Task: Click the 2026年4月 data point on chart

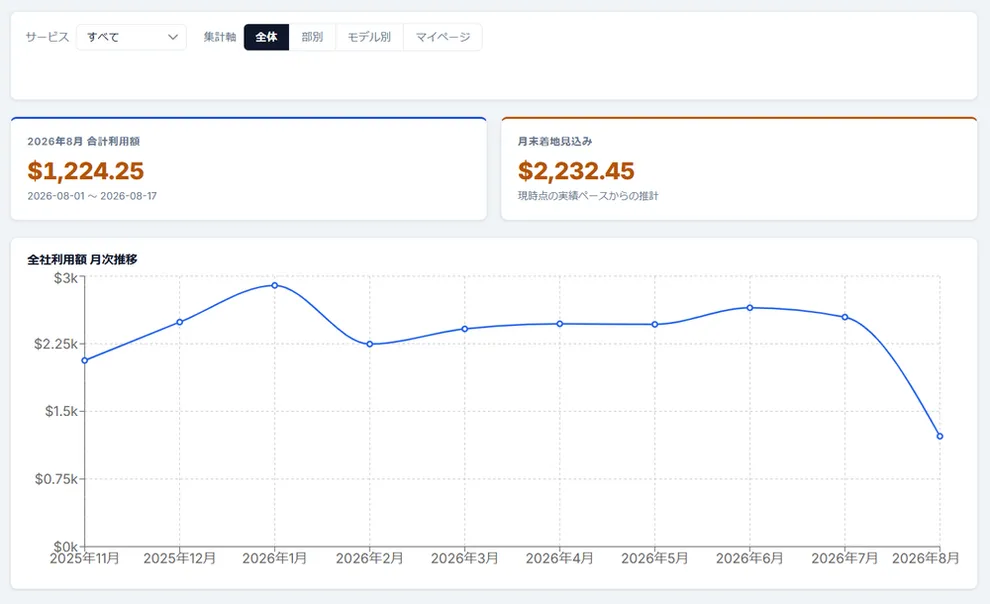Action: tap(560, 324)
